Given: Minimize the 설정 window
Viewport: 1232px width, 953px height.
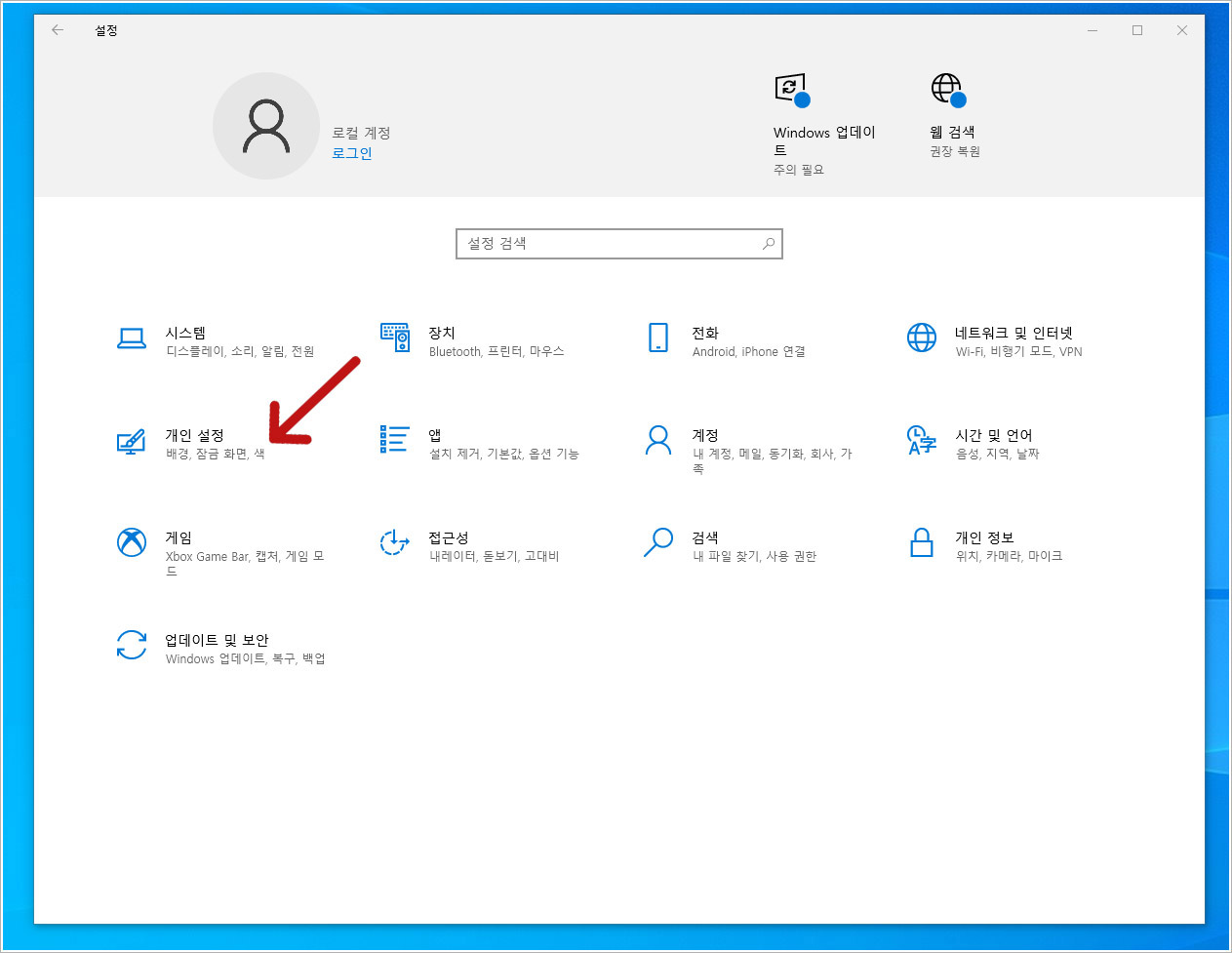Looking at the screenshot, I should pos(1093,30).
